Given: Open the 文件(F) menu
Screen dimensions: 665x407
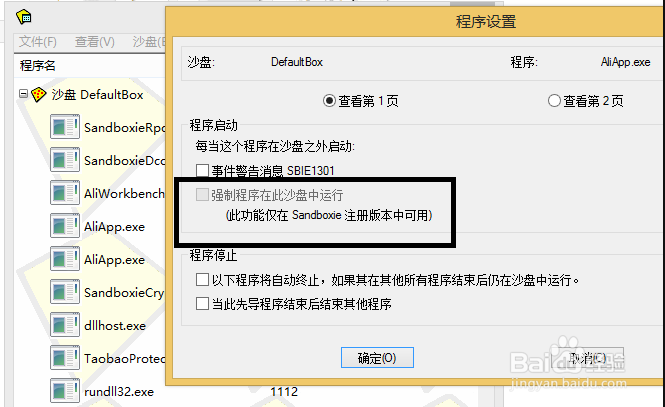Looking at the screenshot, I should click(x=38, y=42).
